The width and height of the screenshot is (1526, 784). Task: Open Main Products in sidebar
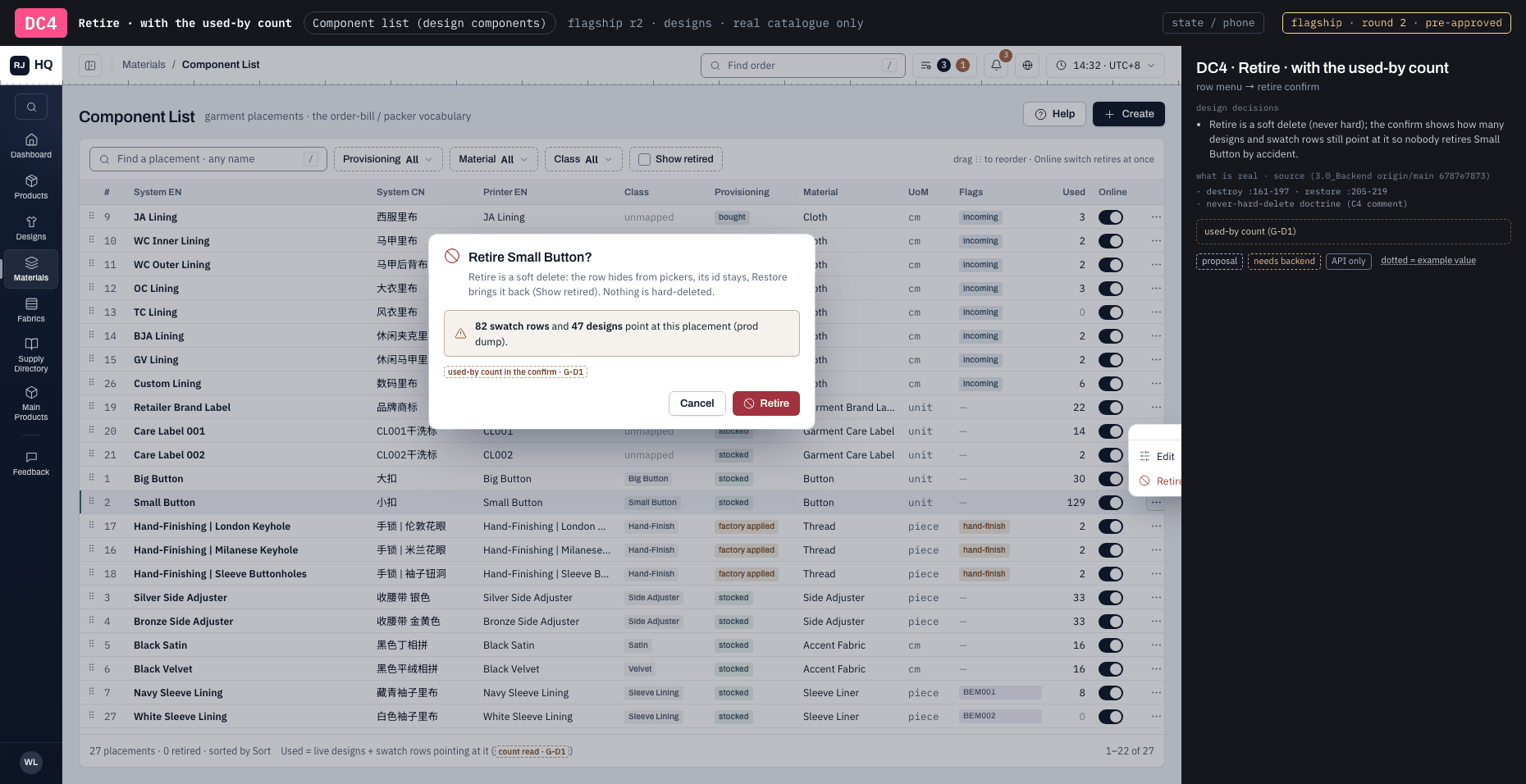pyautogui.click(x=31, y=403)
